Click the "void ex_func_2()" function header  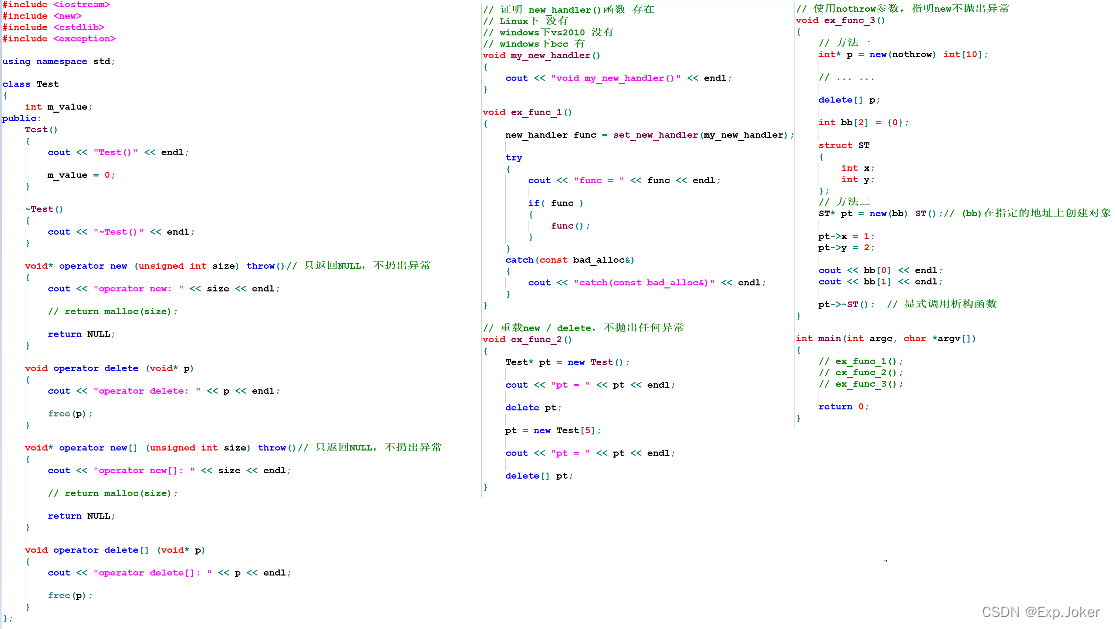[x=527, y=339]
